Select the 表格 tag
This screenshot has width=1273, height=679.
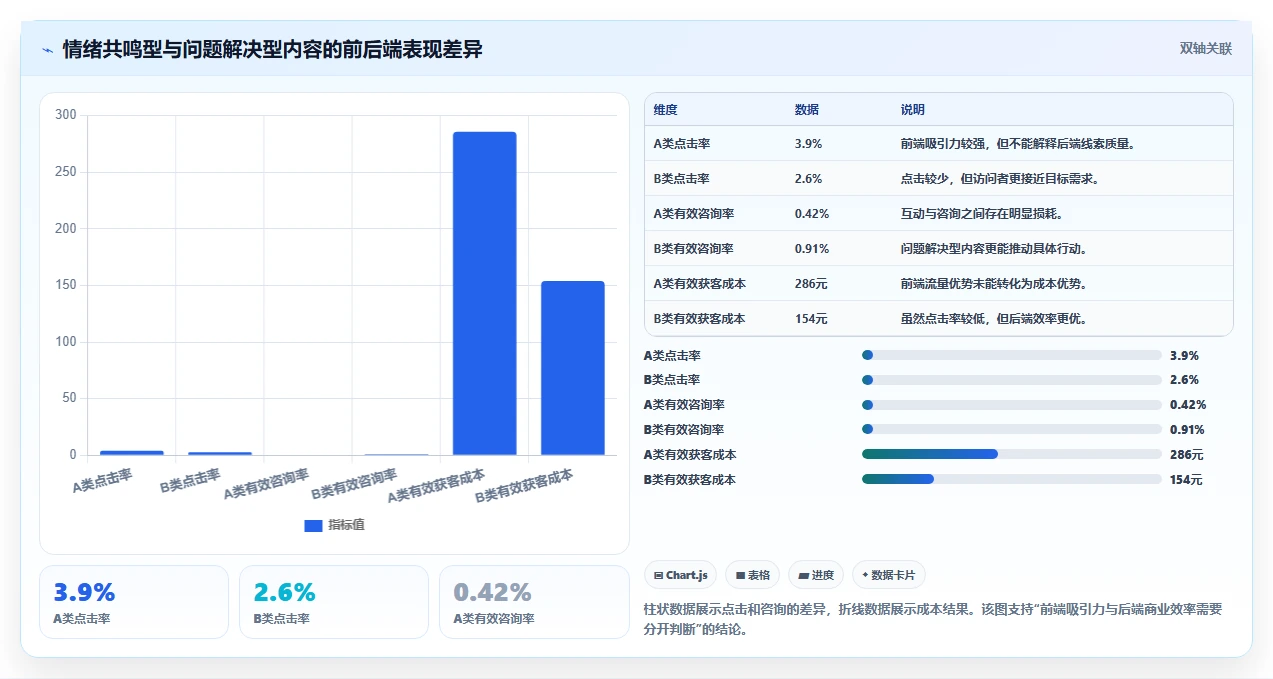(x=753, y=575)
